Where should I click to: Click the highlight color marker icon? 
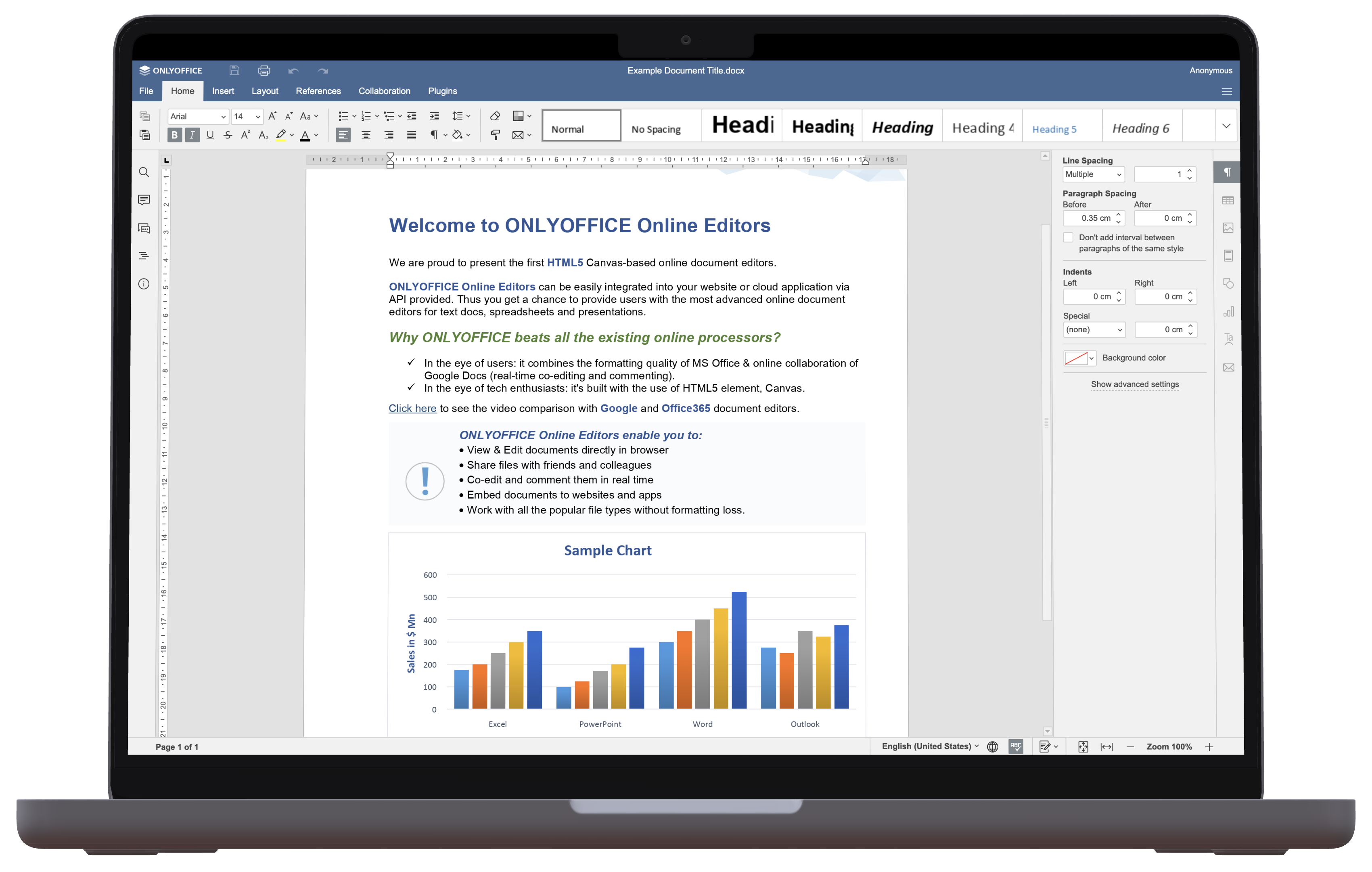click(281, 135)
